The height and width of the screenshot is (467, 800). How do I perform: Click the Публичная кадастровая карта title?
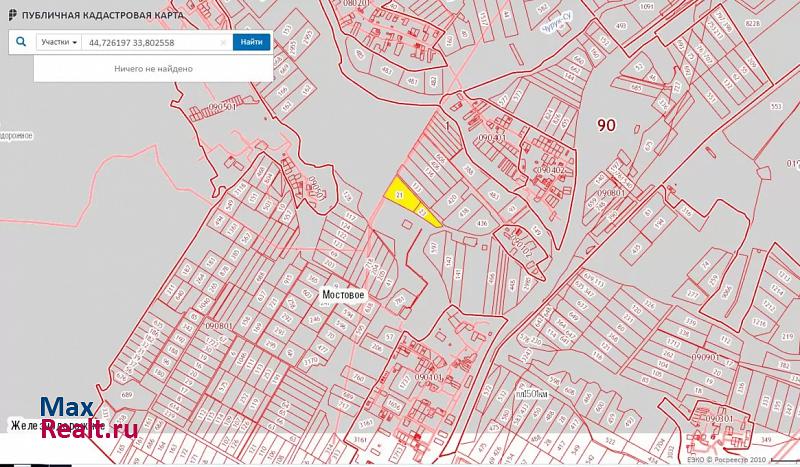tap(101, 15)
